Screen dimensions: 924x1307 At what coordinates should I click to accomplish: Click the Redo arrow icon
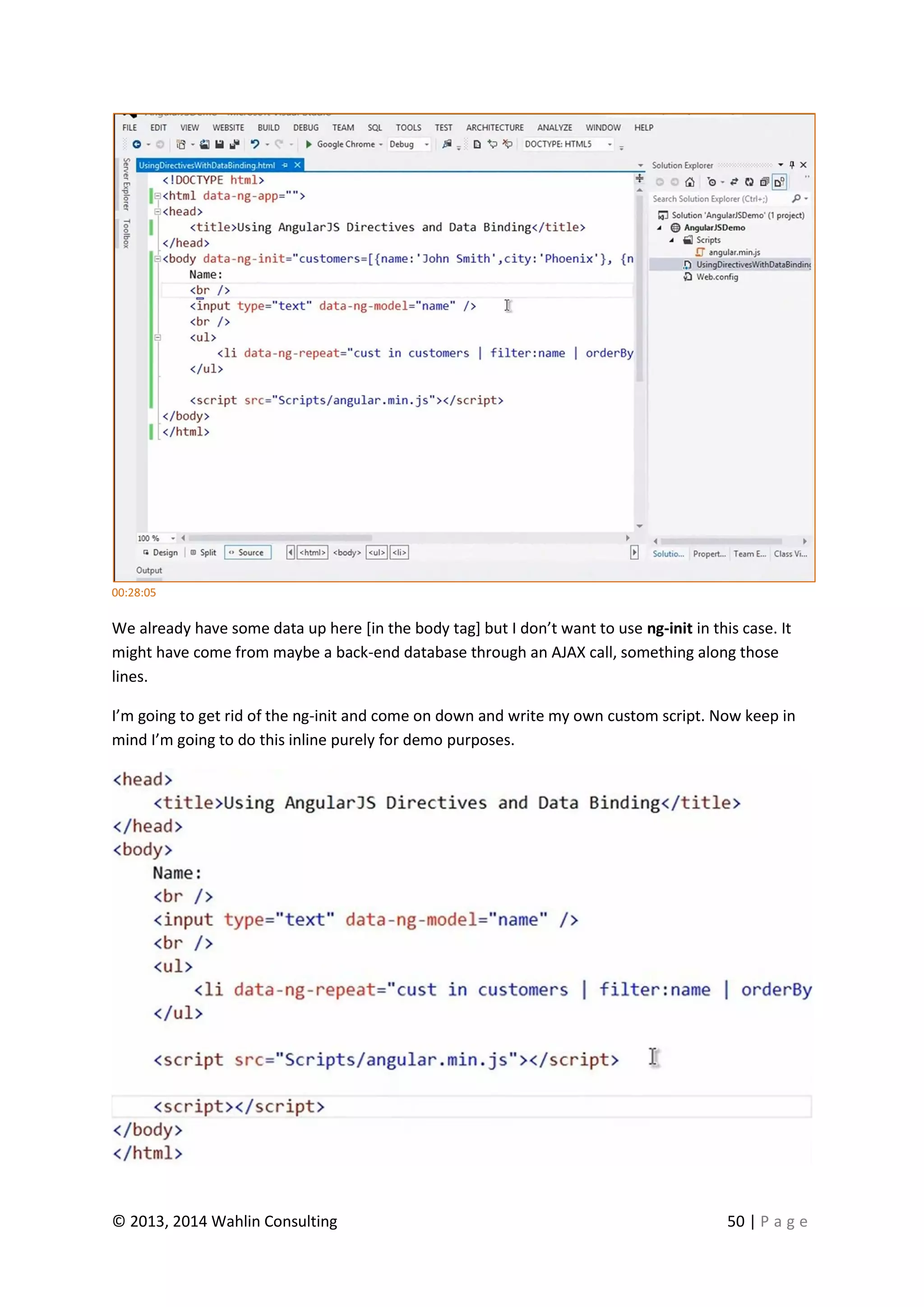coord(279,144)
